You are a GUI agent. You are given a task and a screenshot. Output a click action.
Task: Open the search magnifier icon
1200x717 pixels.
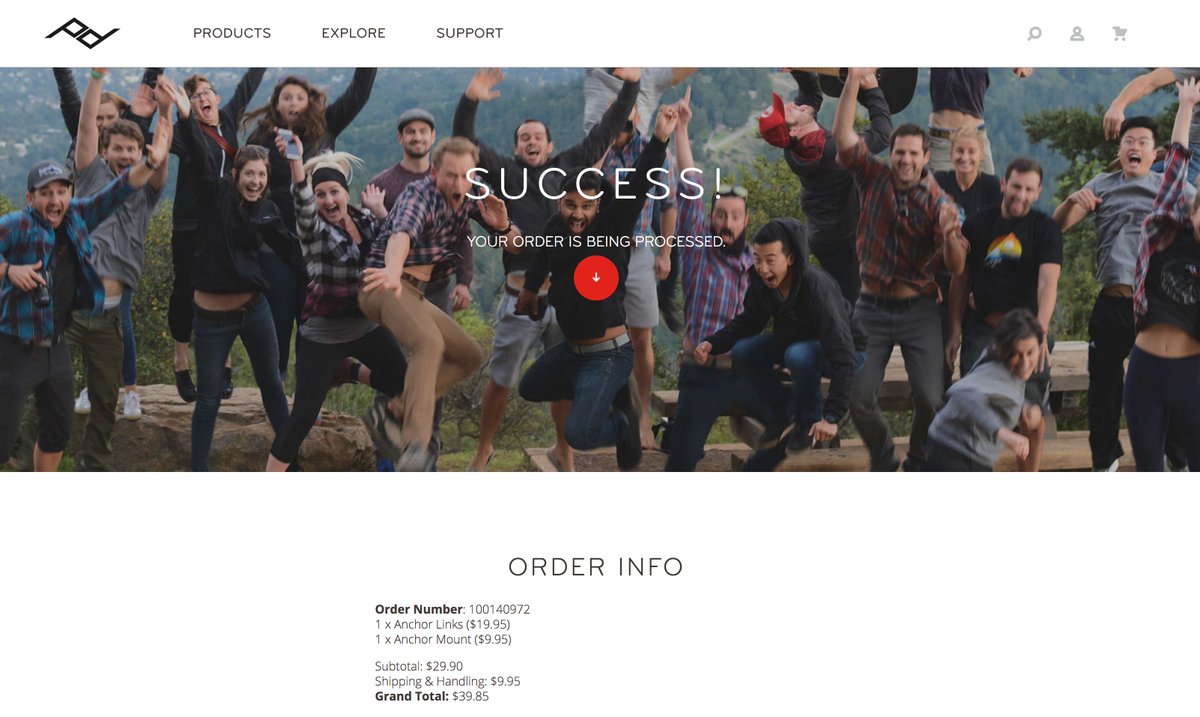coord(1034,34)
